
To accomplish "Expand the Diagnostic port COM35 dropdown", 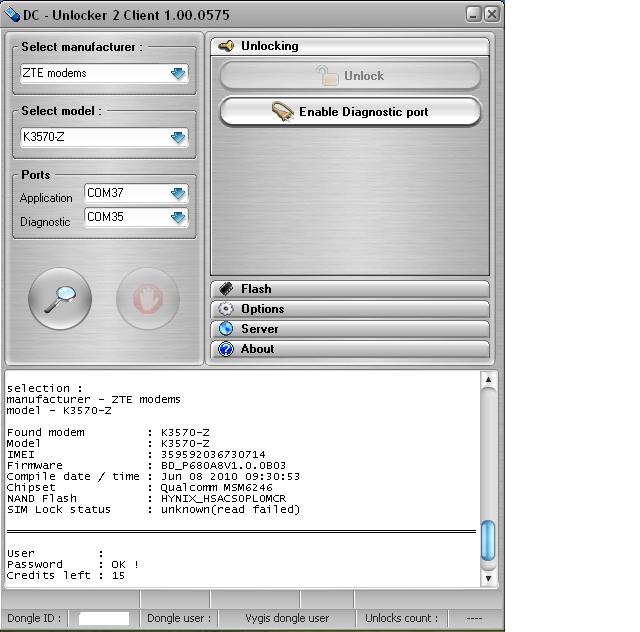I will click(x=178, y=217).
